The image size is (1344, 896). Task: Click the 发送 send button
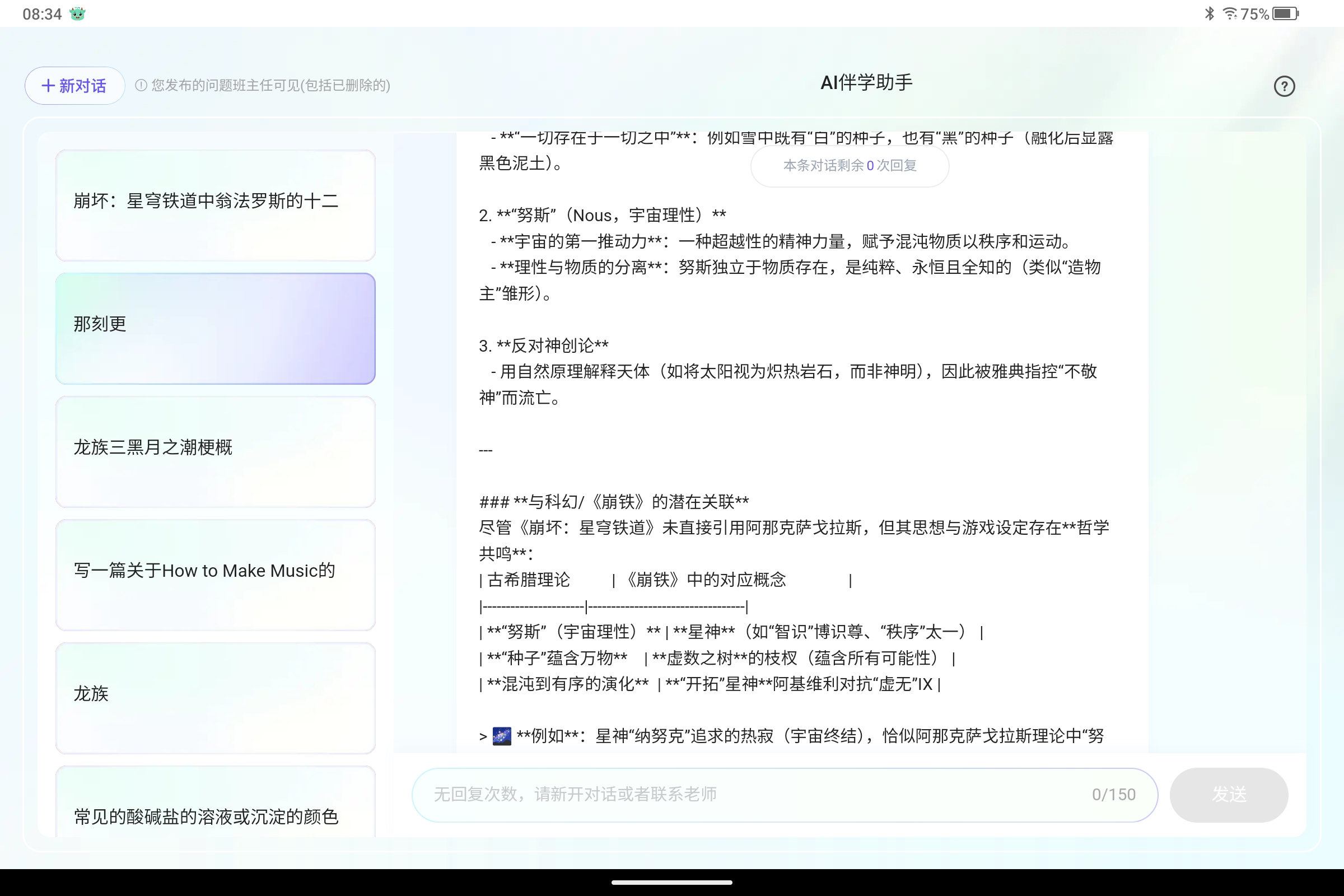(1229, 795)
